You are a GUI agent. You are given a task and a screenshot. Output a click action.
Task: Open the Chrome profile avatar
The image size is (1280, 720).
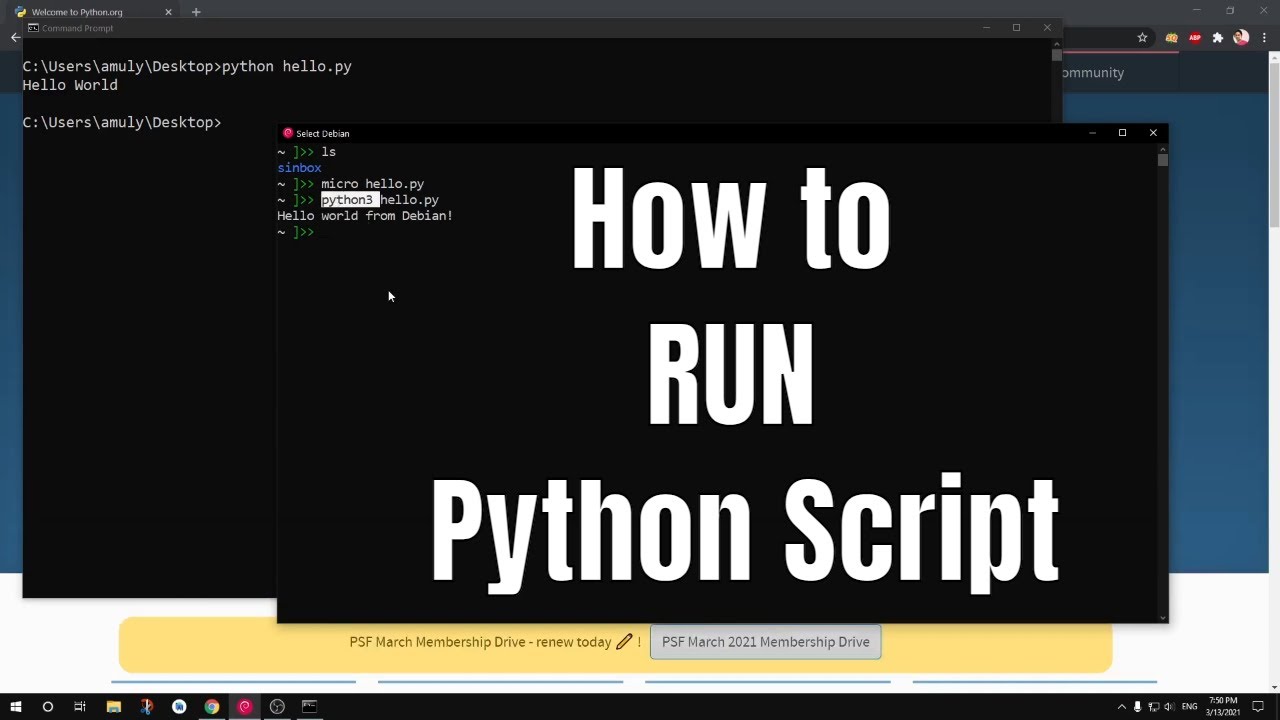1241,37
